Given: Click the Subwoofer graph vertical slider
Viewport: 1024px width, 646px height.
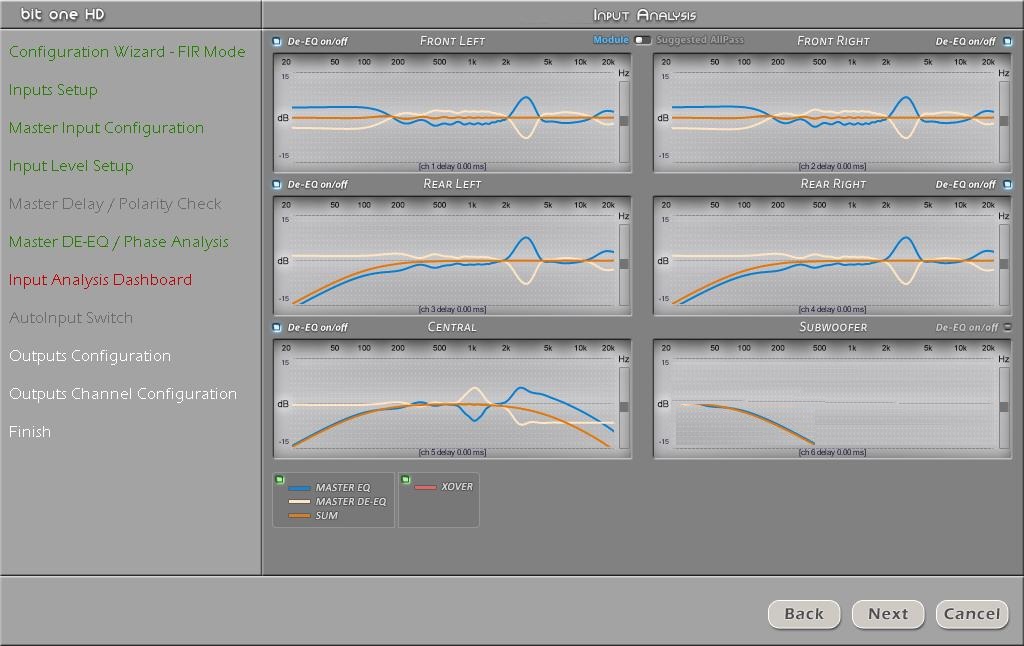Looking at the screenshot, I should click(1004, 407).
